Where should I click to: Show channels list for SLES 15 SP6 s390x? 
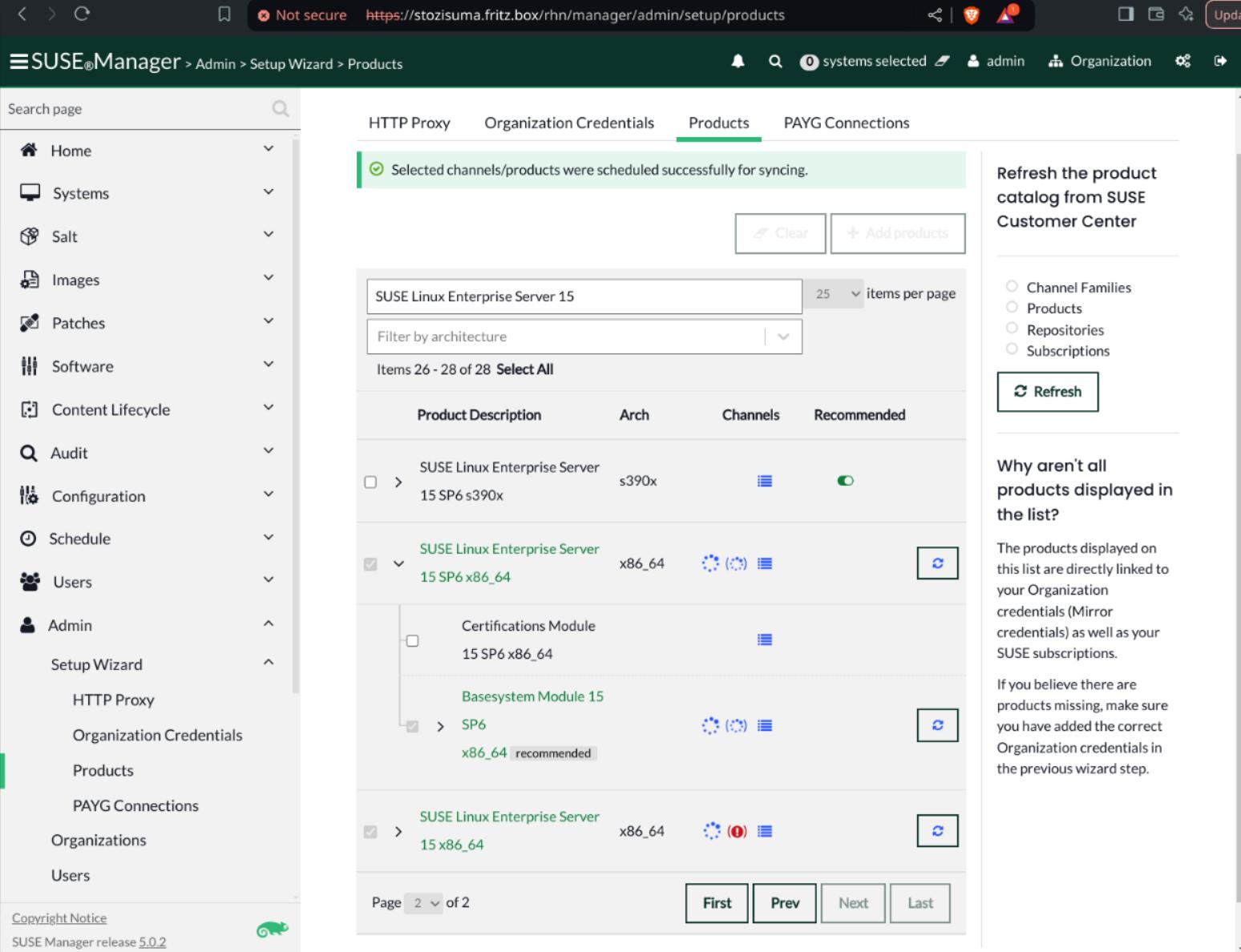point(765,481)
